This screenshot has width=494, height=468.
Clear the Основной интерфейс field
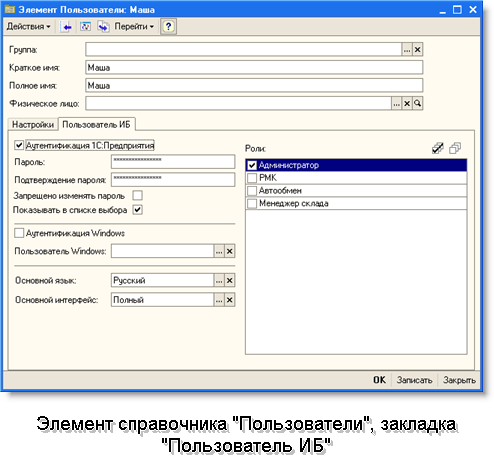tap(229, 300)
